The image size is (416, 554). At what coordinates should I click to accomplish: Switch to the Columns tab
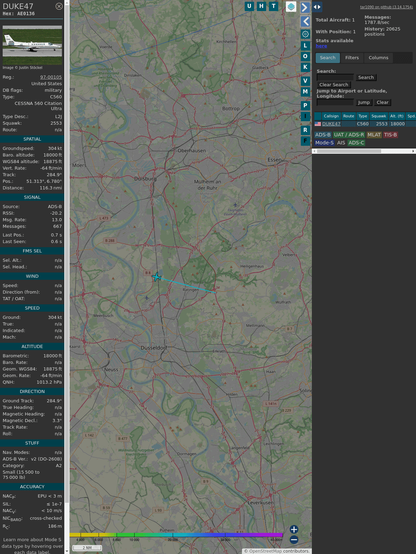pos(378,58)
